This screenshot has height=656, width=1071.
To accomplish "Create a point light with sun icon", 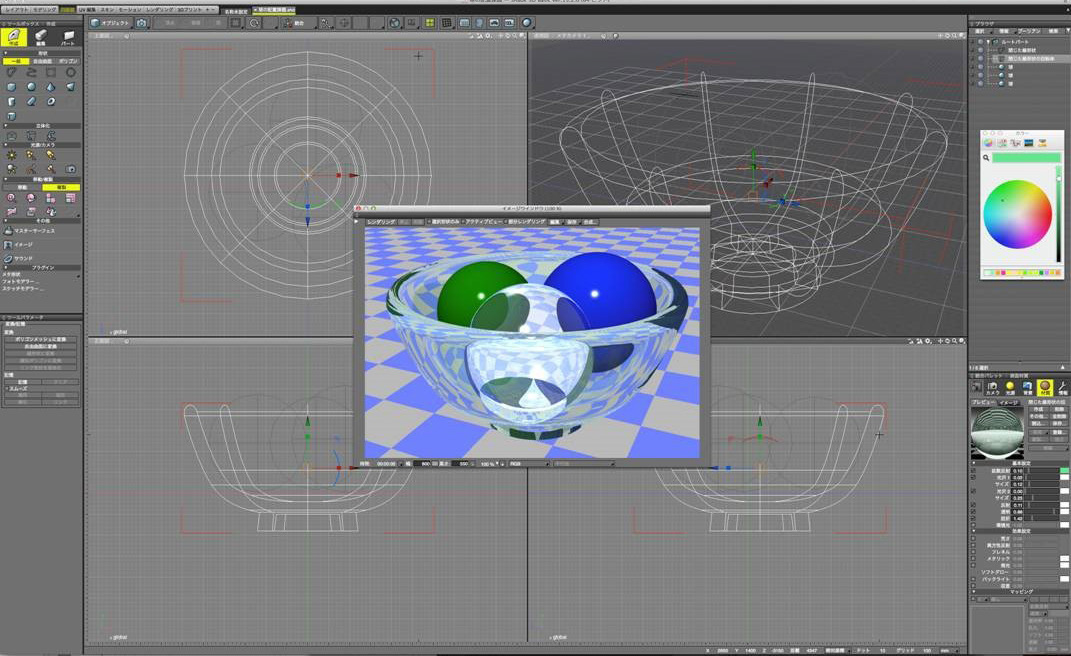I will click(12, 155).
